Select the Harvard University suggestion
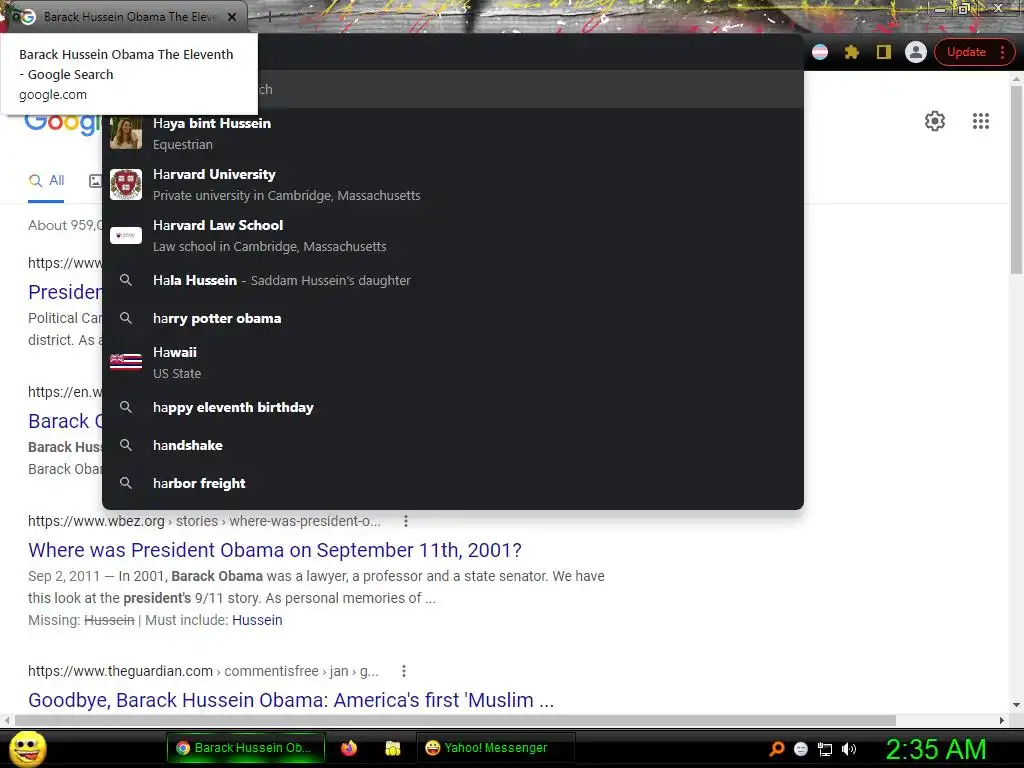 [x=453, y=184]
